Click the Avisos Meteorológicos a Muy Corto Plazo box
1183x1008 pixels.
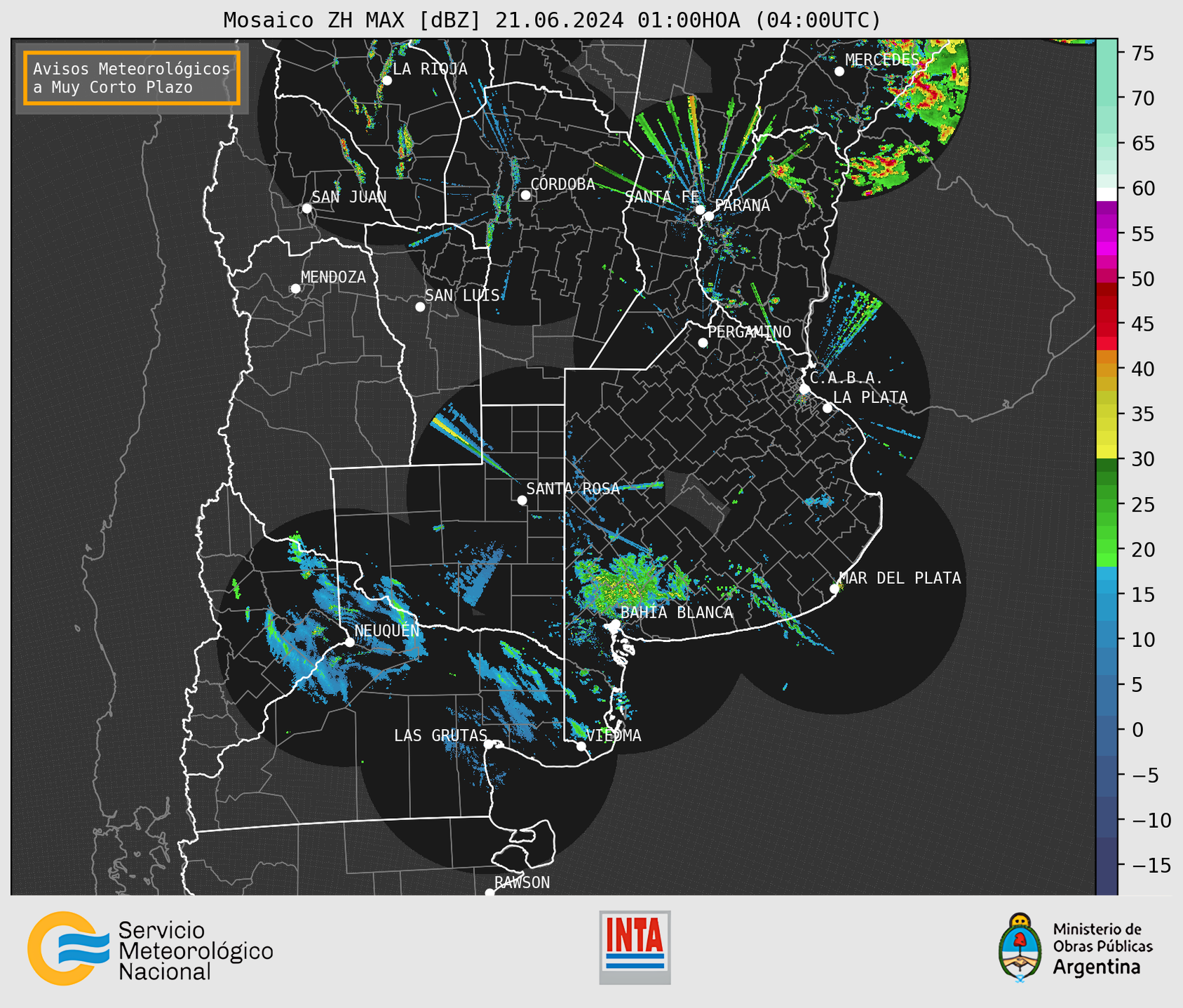coord(132,78)
